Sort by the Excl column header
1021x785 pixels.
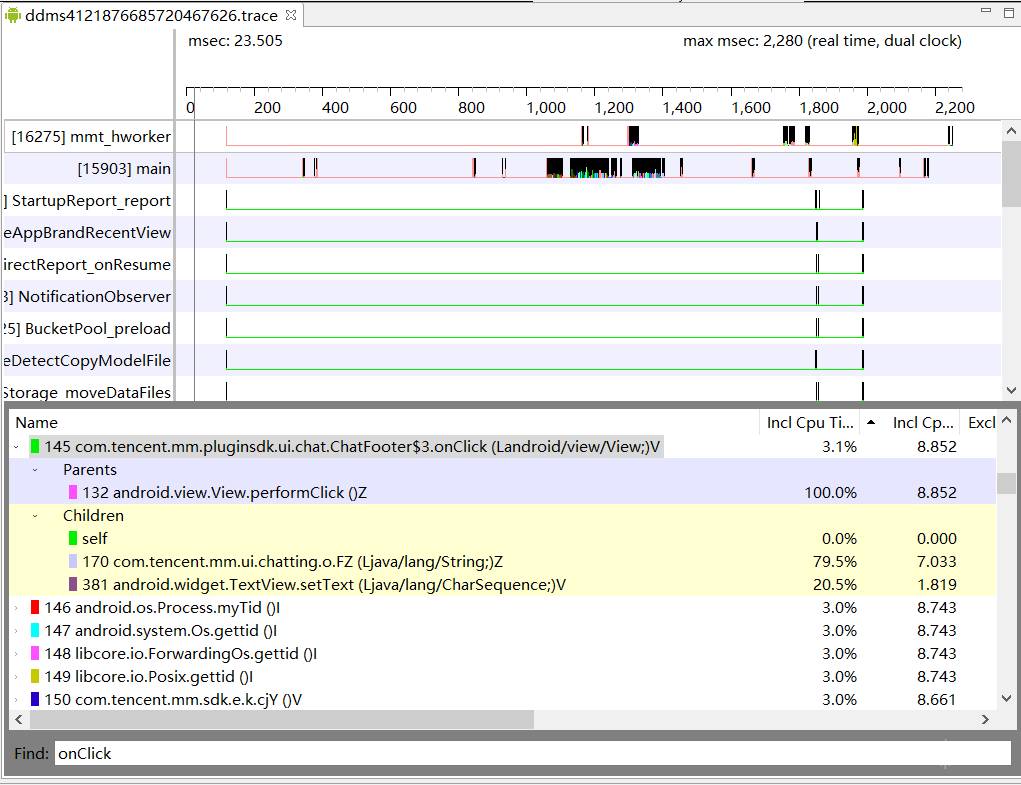(980, 422)
